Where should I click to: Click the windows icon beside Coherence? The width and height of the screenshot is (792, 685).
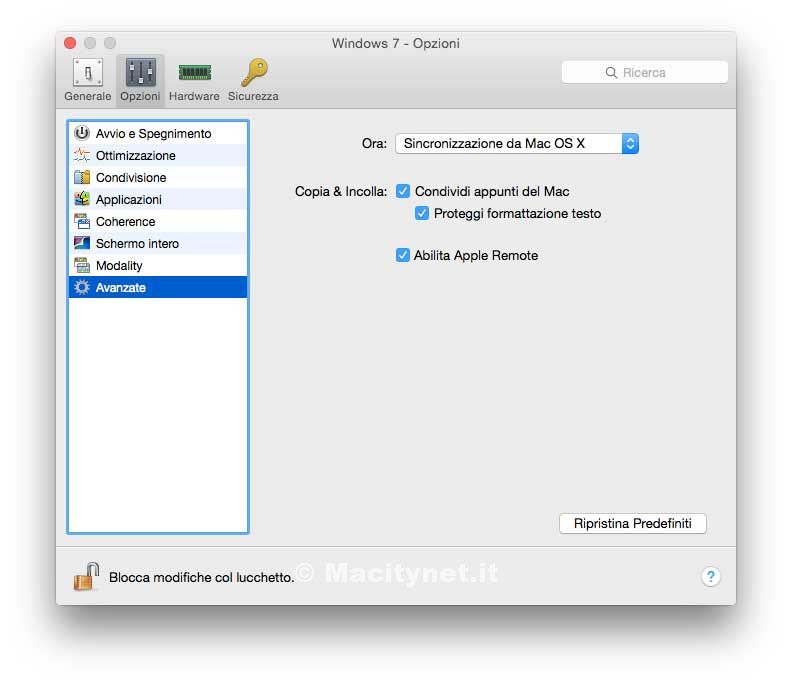coord(82,221)
